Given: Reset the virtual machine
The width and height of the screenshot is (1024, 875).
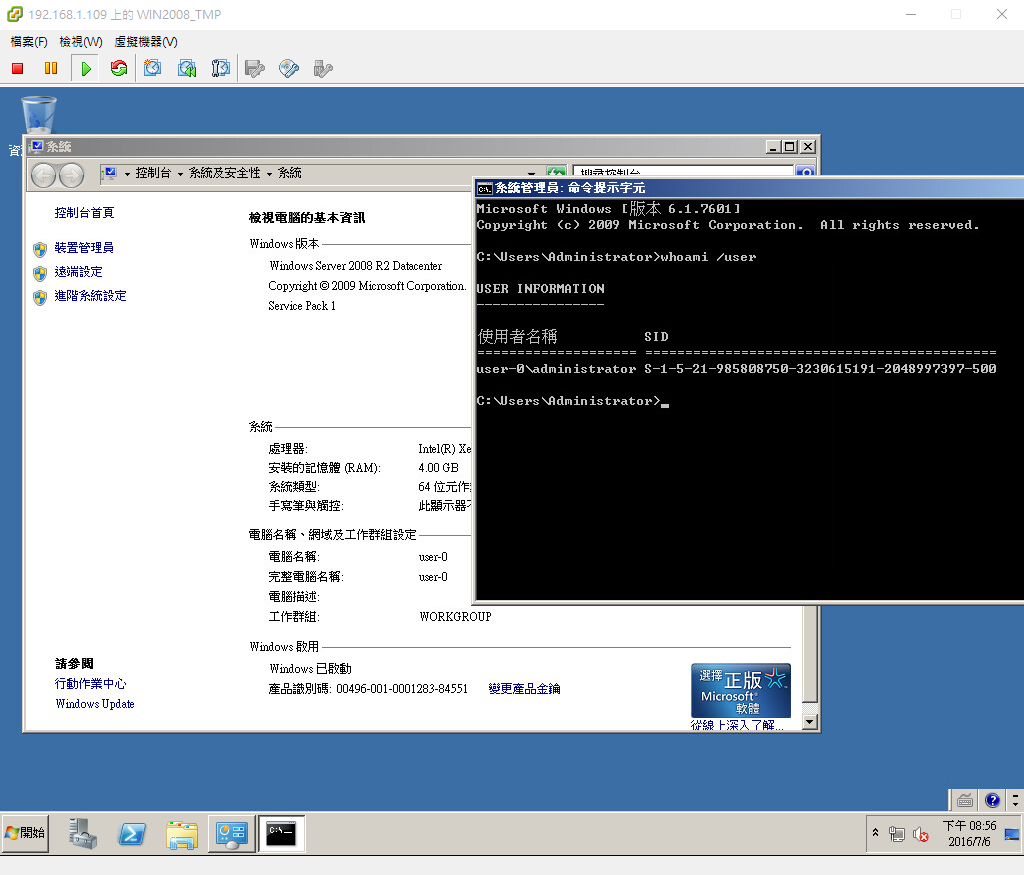Looking at the screenshot, I should (119, 69).
